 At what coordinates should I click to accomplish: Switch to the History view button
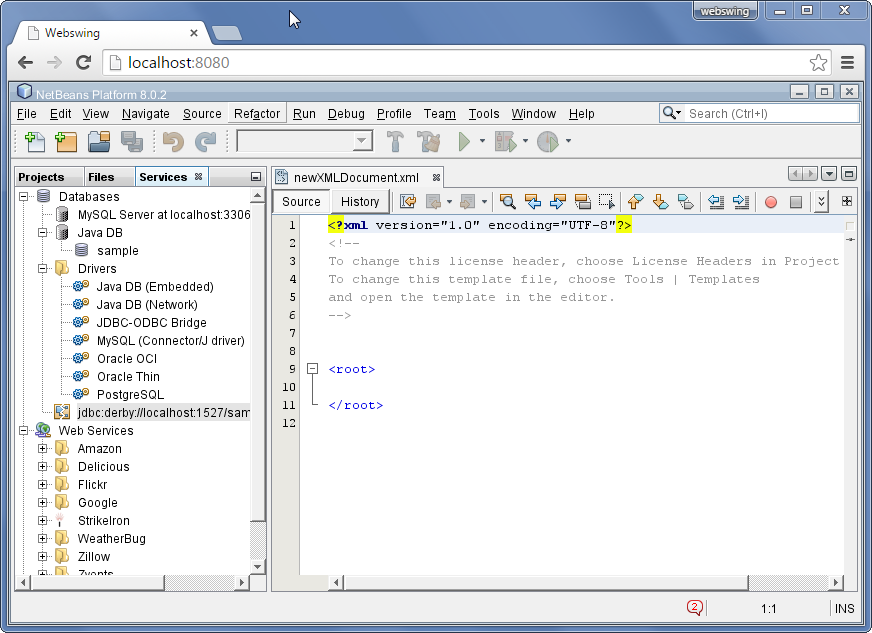click(360, 202)
